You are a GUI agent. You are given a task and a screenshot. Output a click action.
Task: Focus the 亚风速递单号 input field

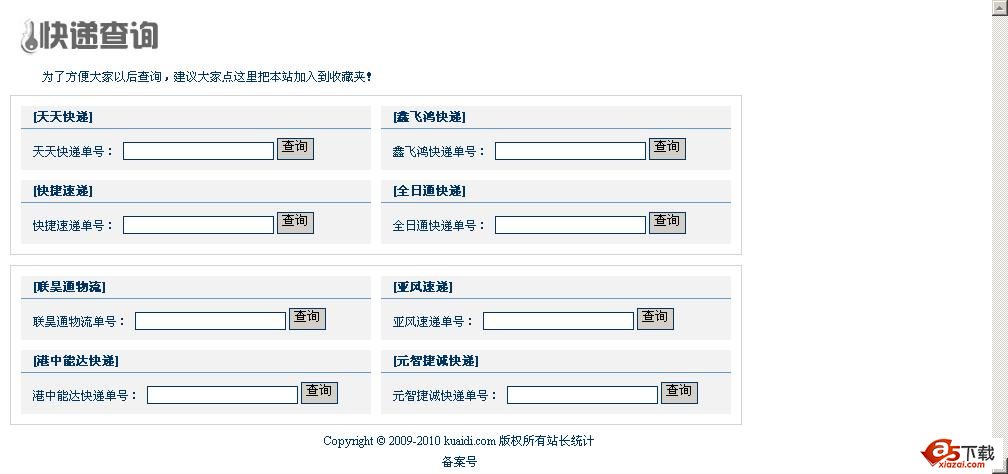click(558, 321)
